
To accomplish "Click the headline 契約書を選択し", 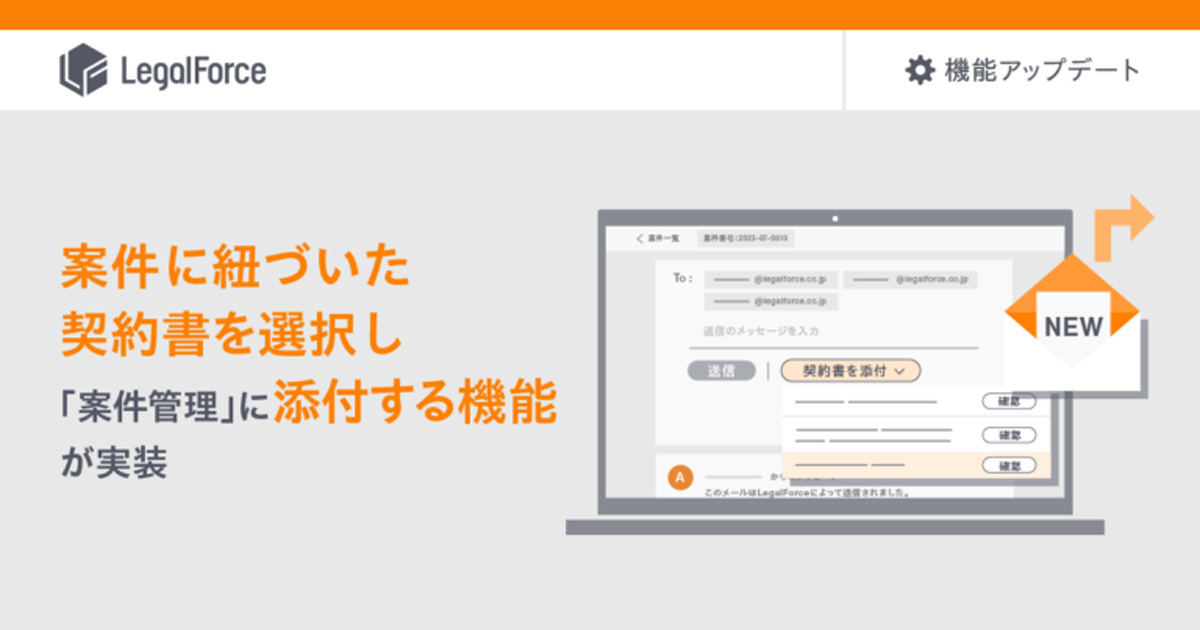I will click(x=232, y=335).
